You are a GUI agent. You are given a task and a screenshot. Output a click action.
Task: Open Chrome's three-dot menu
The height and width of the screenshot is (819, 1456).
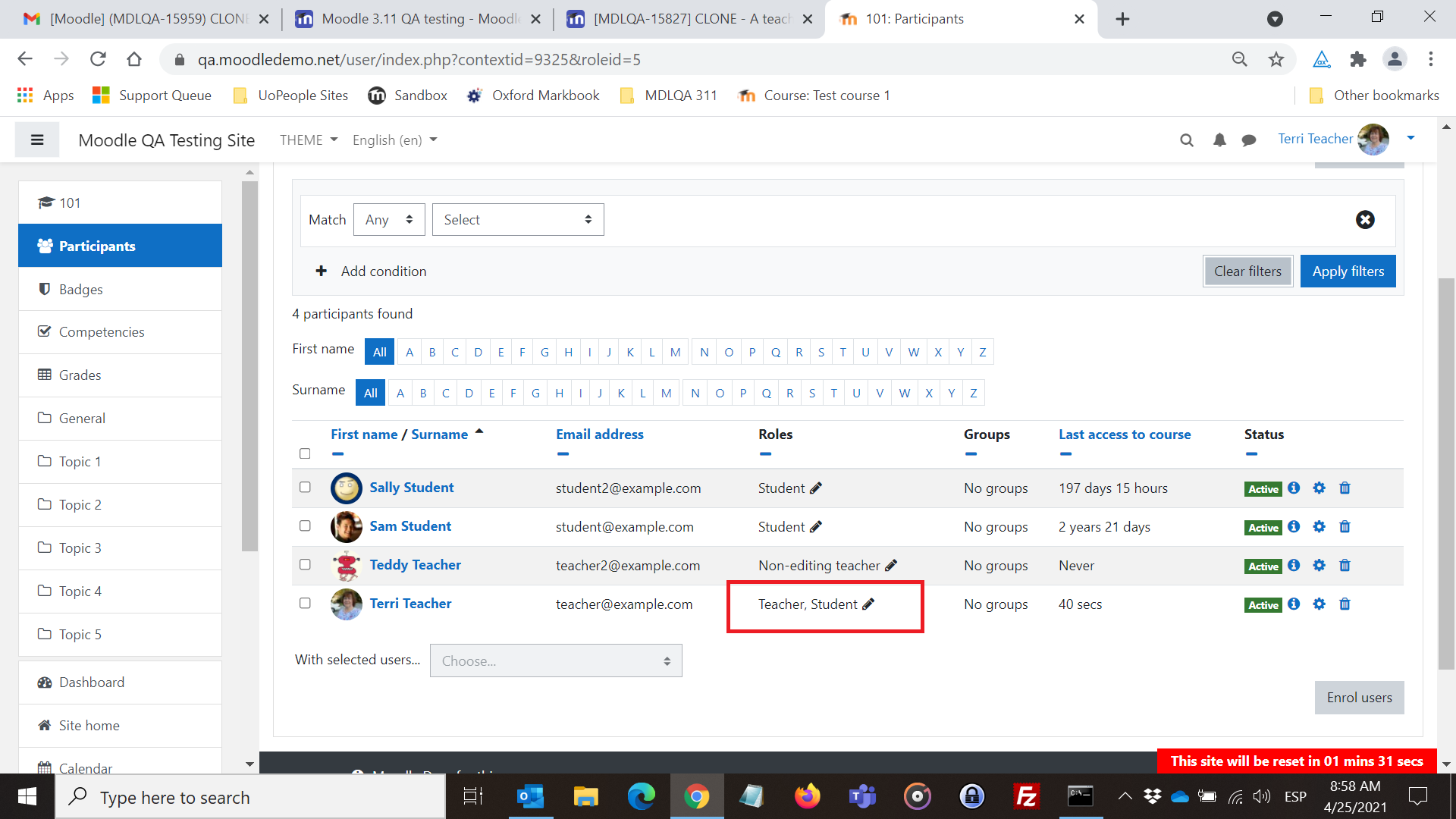[x=1431, y=59]
